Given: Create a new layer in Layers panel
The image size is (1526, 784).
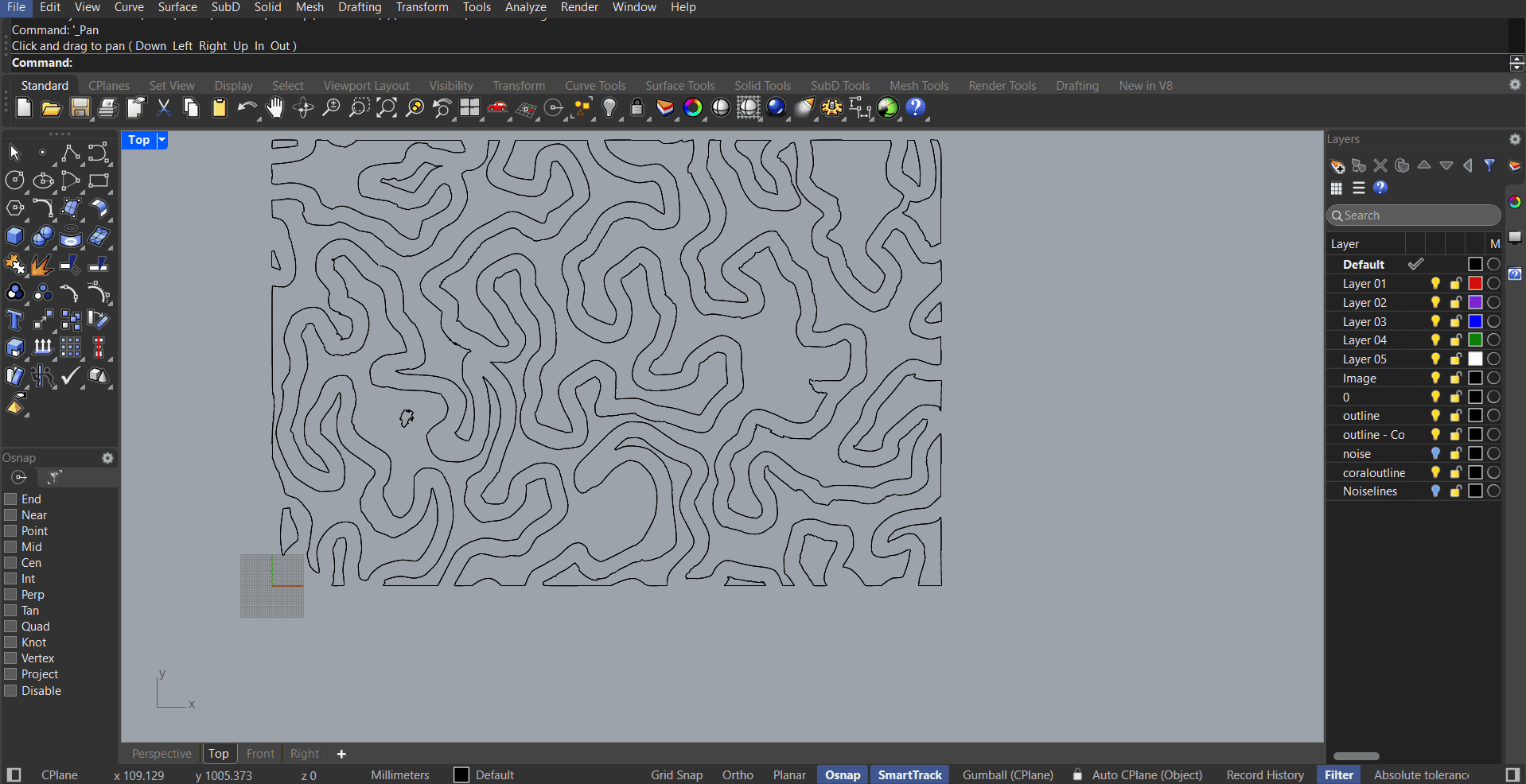Looking at the screenshot, I should click(1337, 166).
